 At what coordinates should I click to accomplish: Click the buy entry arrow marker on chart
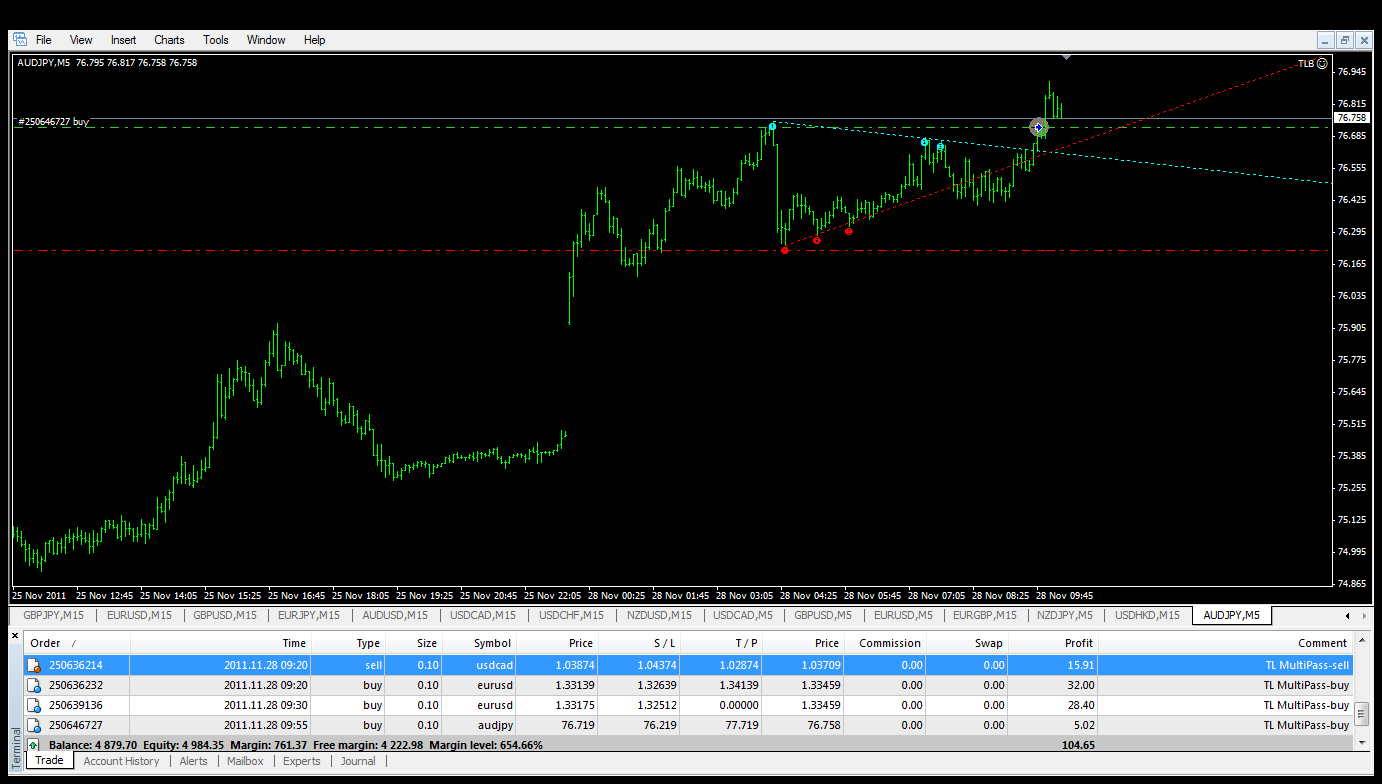[1038, 127]
